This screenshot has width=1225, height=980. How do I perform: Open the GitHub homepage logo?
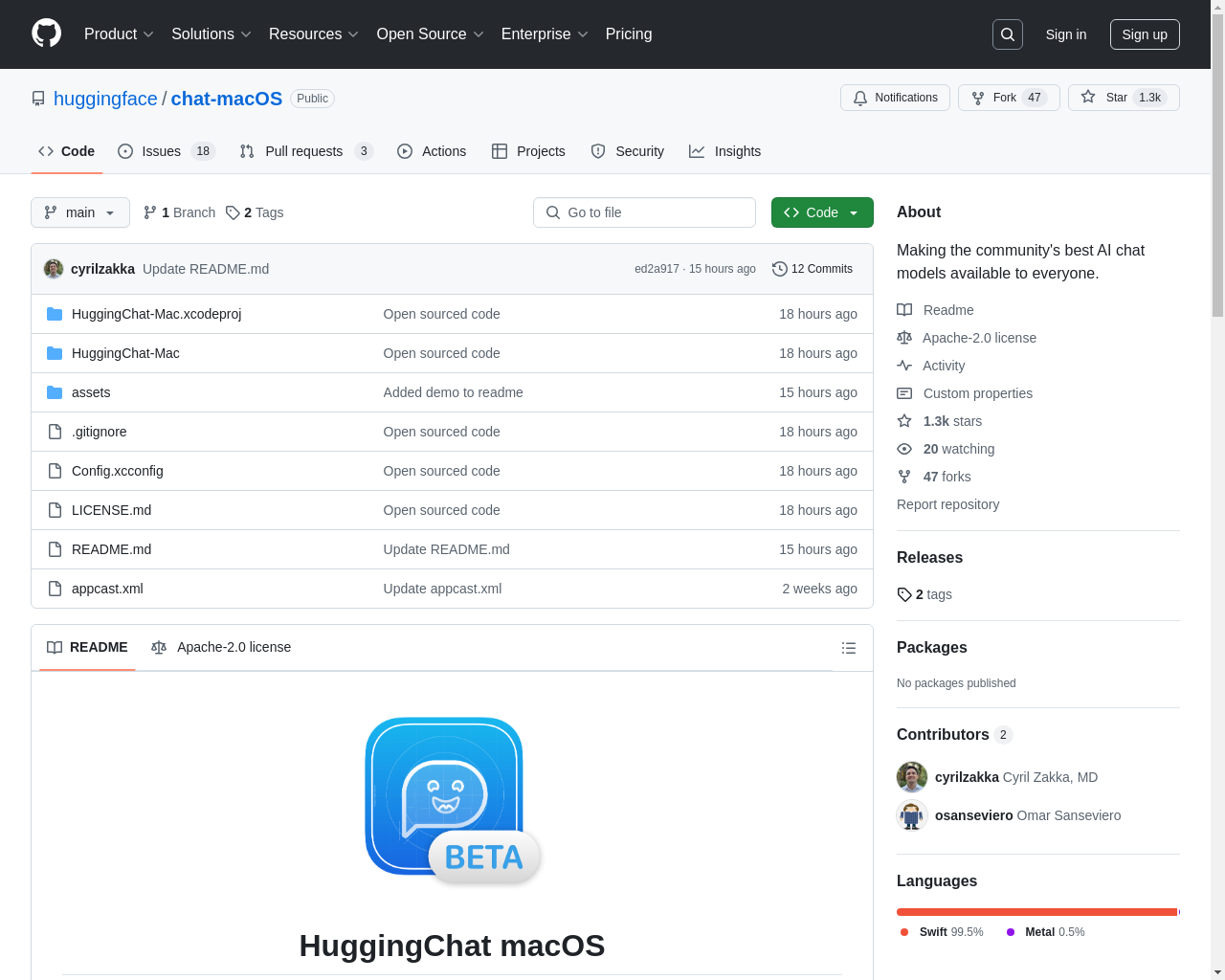tap(47, 33)
